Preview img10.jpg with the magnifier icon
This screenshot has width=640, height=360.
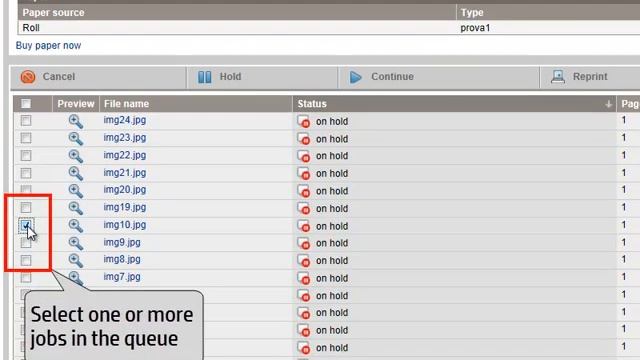click(x=76, y=226)
